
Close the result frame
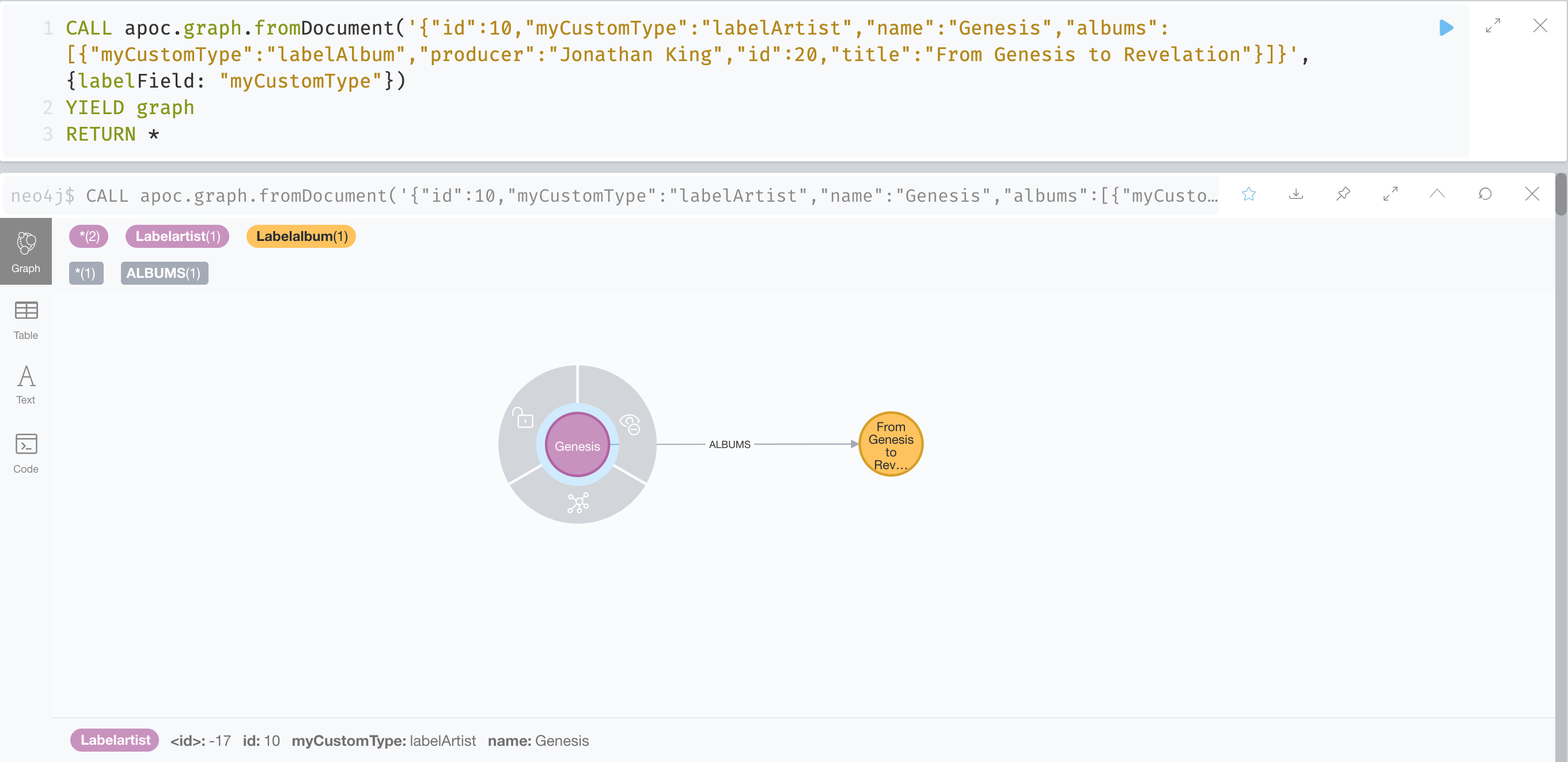click(1532, 194)
